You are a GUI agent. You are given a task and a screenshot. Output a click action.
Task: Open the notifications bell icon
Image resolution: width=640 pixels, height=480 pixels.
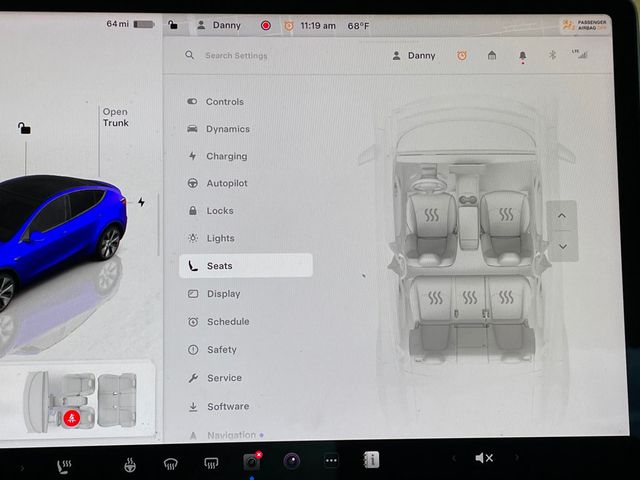522,56
